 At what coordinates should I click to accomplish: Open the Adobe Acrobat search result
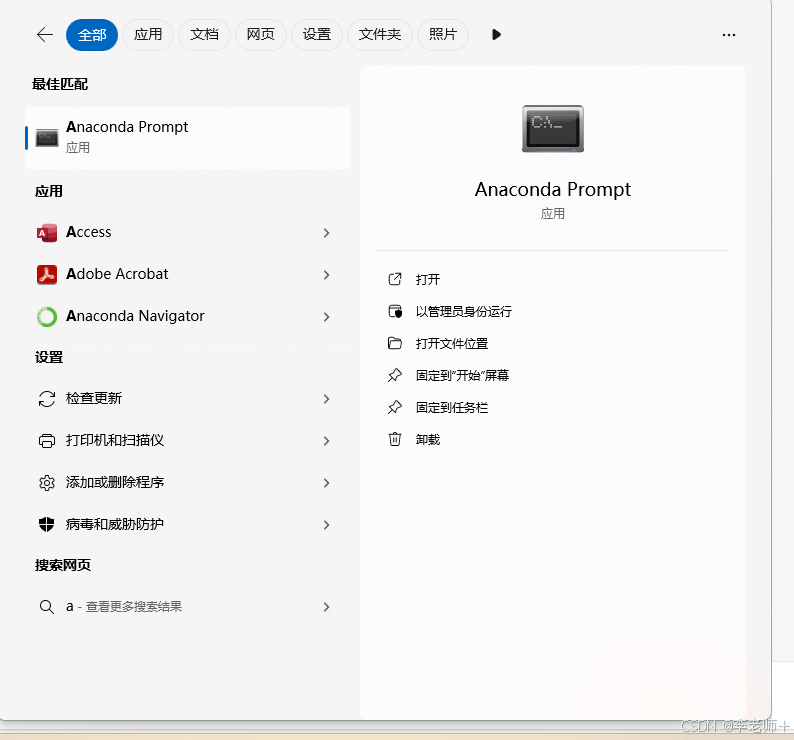pyautogui.click(x=187, y=275)
